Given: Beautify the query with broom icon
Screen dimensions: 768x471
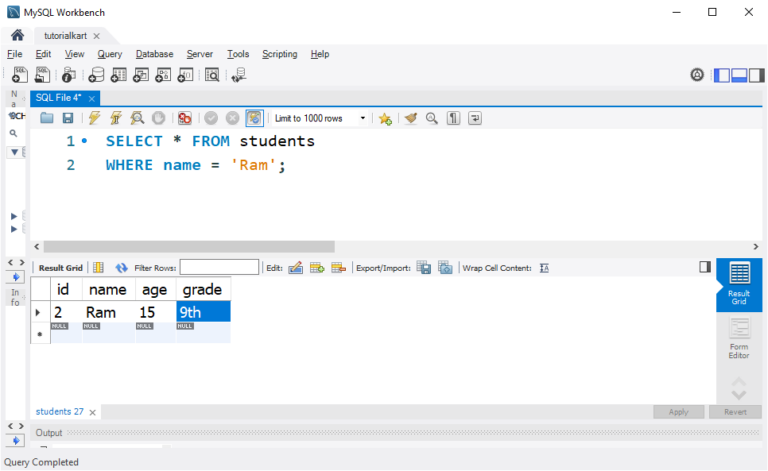Looking at the screenshot, I should click(411, 118).
